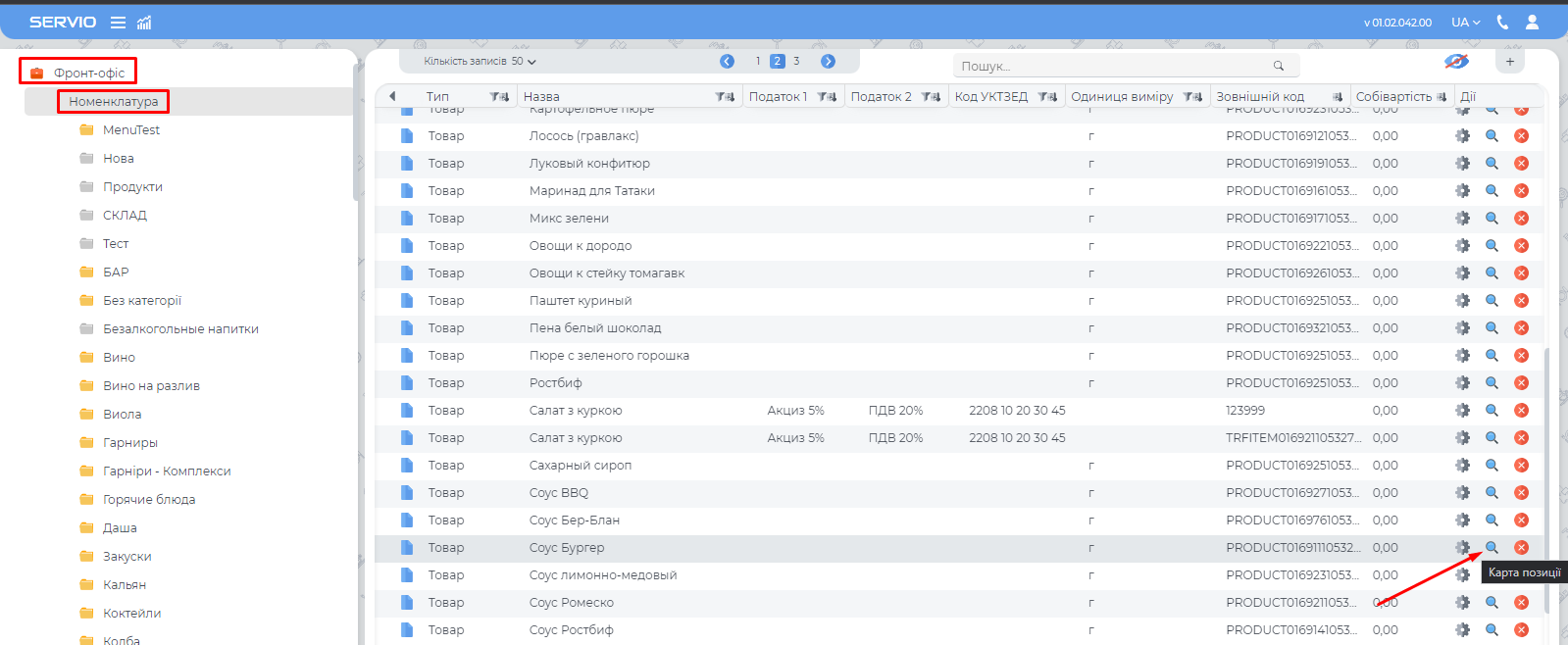This screenshot has height=645, width=1568.
Task: Collapse columns with the left triangle arrow
Action: (x=392, y=96)
